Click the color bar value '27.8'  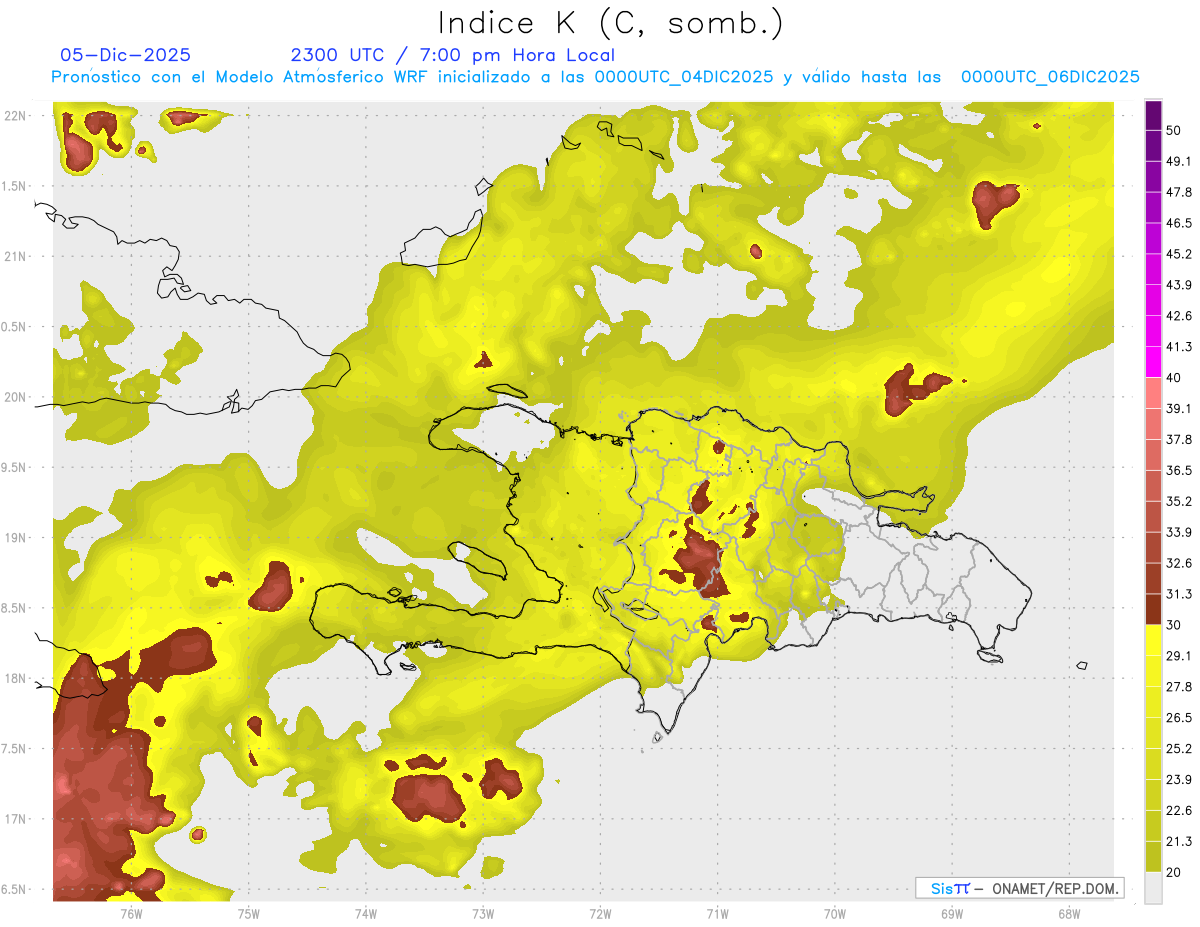1179,687
